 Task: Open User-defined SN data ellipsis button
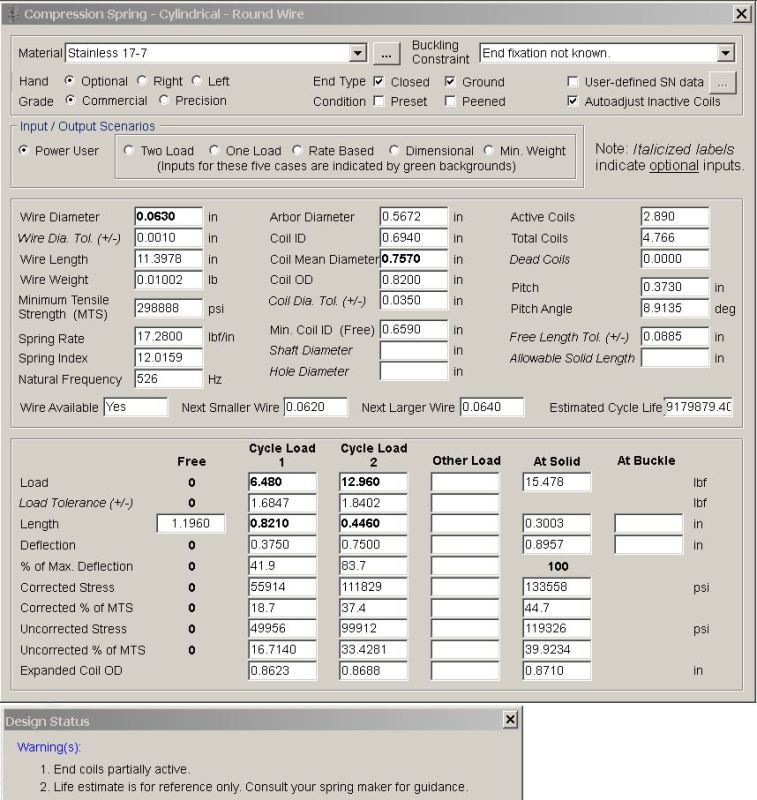[722, 83]
